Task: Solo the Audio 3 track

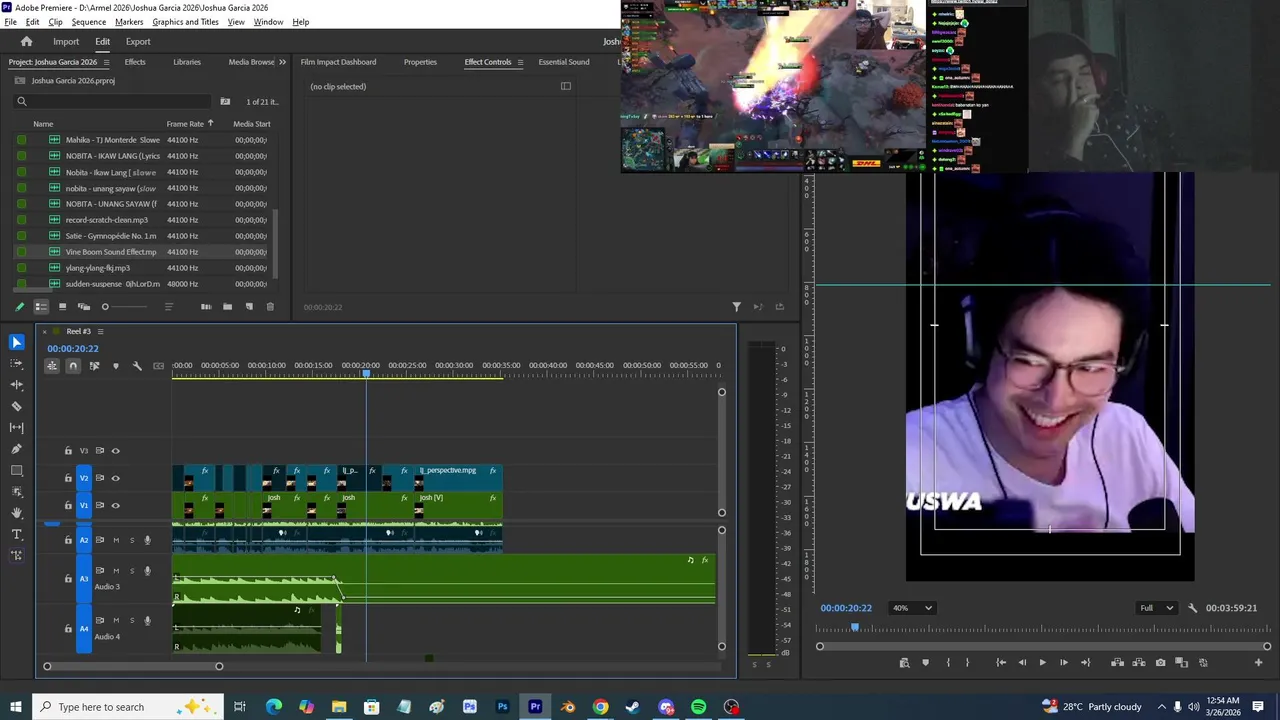Action: click(131, 571)
